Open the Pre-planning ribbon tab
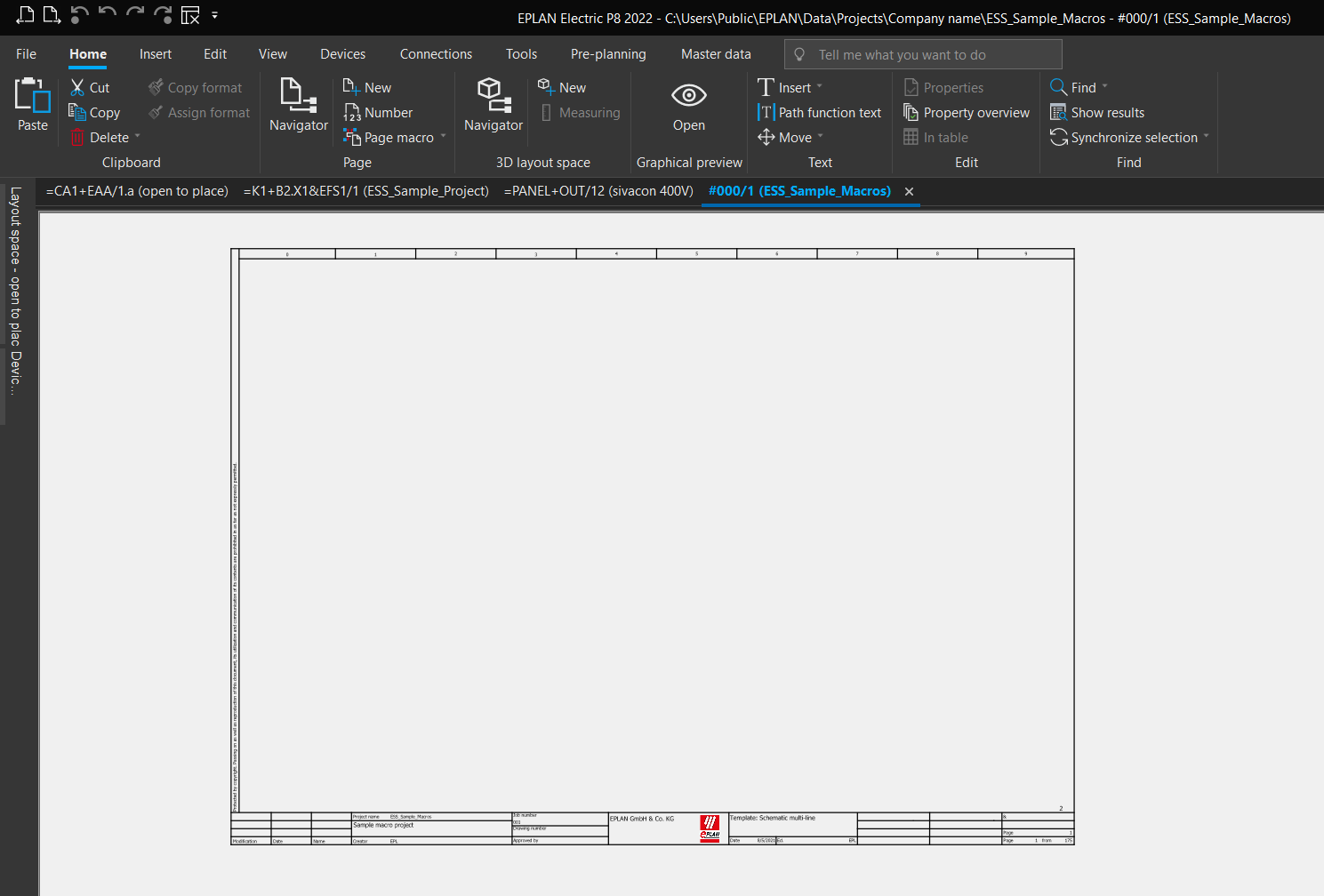This screenshot has width=1324, height=896. [x=608, y=54]
